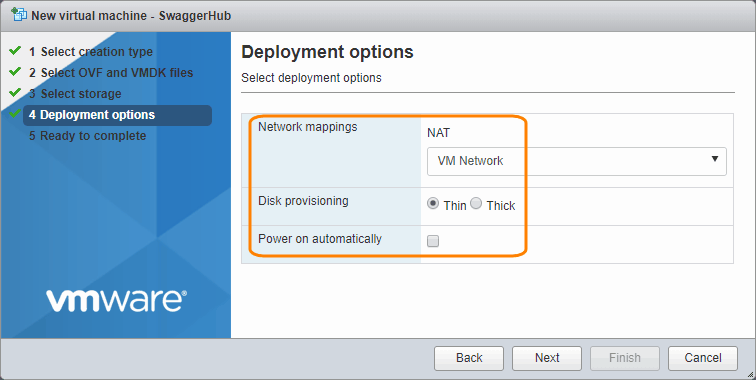This screenshot has width=756, height=380.
Task: Open the VM Network mapping dropdown
Action: (x=577, y=161)
